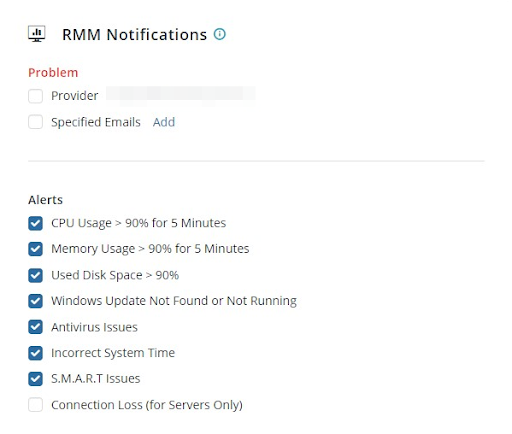Click the RMM monitor chart icon
The height and width of the screenshot is (434, 512).
[x=37, y=34]
